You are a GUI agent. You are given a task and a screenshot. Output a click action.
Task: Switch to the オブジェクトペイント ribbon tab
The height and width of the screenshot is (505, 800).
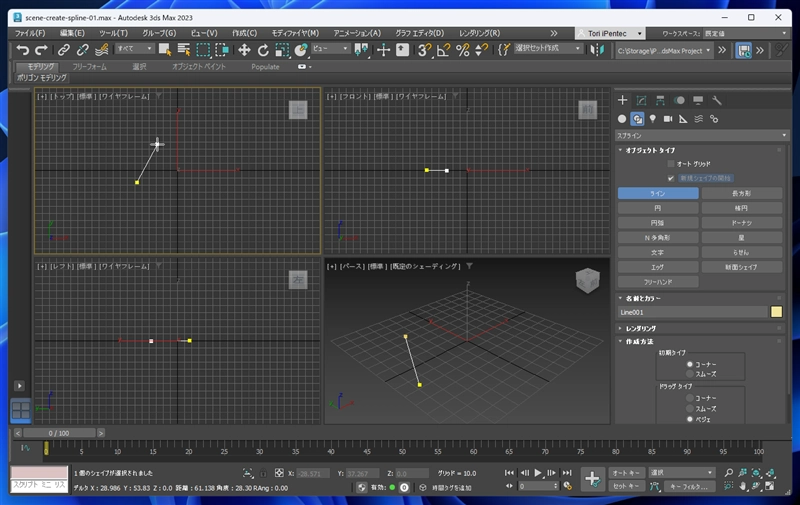point(198,67)
